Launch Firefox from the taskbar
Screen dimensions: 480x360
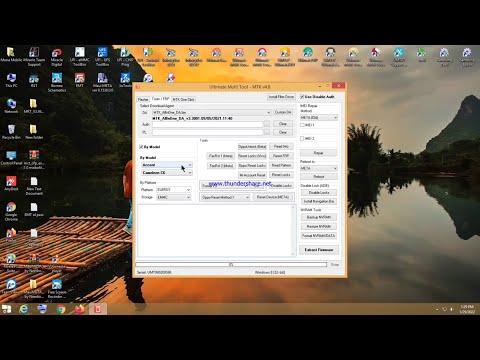point(79,309)
